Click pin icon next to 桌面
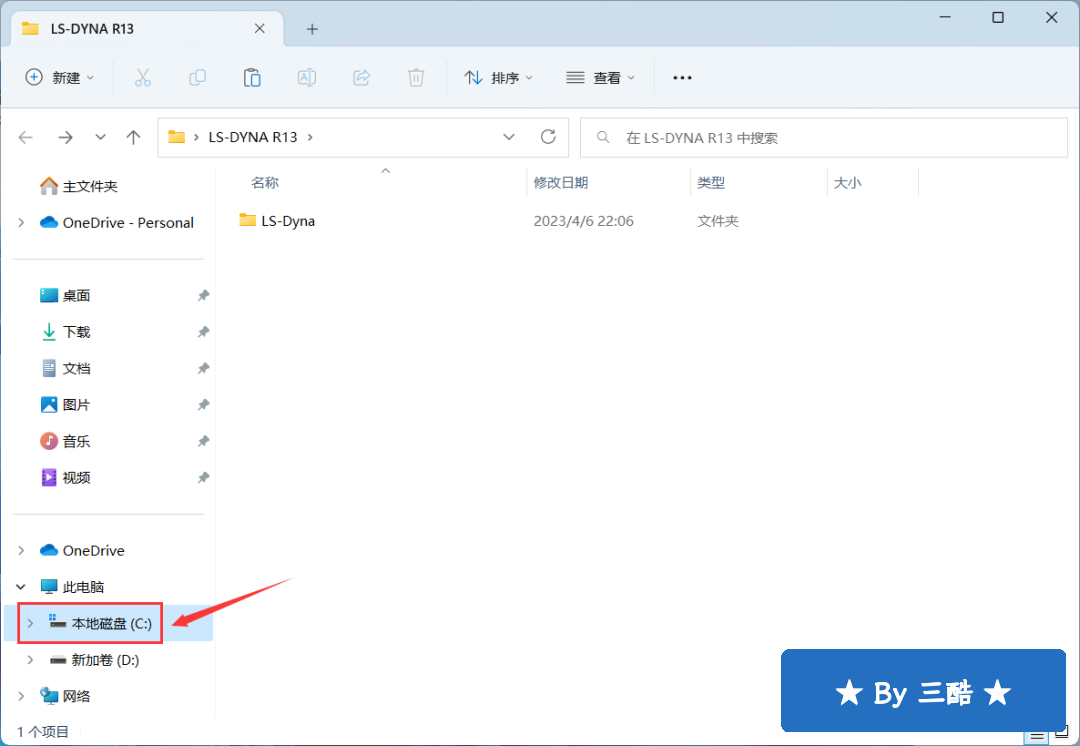The width and height of the screenshot is (1080, 746). pos(203,296)
